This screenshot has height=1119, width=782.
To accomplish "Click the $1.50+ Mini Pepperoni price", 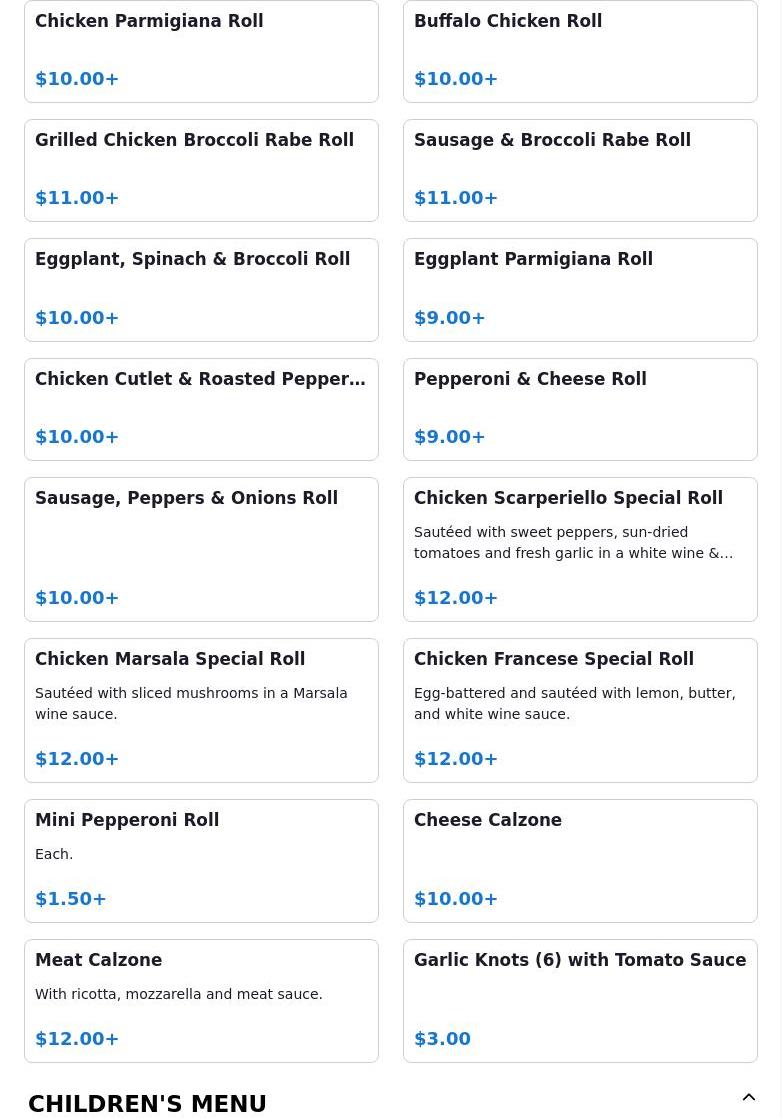I will tap(71, 899).
